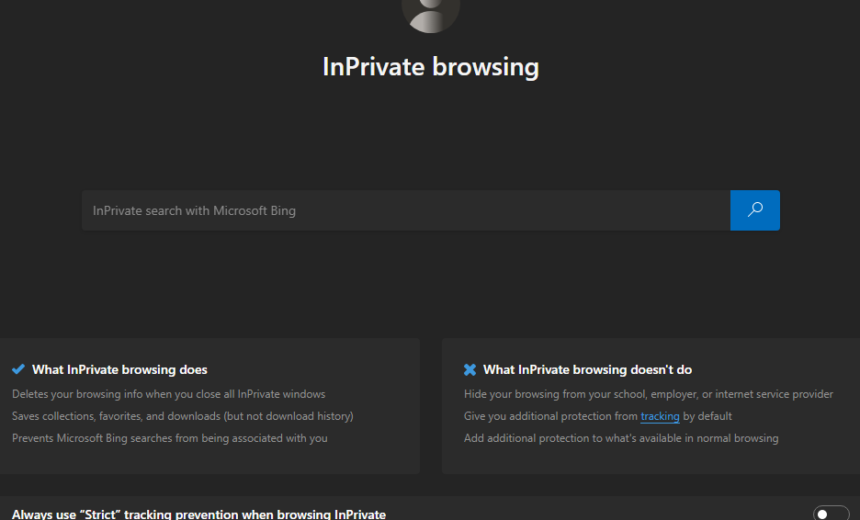This screenshot has height=520, width=860.
Task: Click the blue checkmark icon
Action: 18,369
